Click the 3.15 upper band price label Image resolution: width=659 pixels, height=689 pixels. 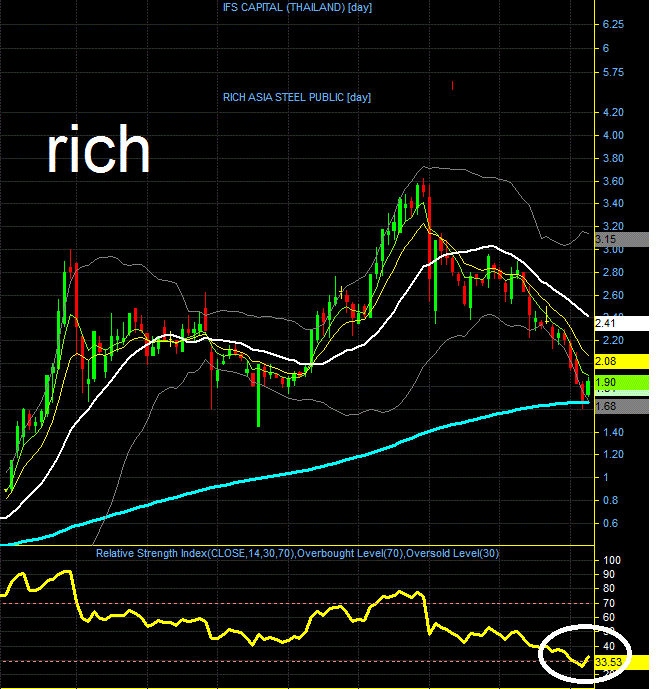pyautogui.click(x=621, y=239)
